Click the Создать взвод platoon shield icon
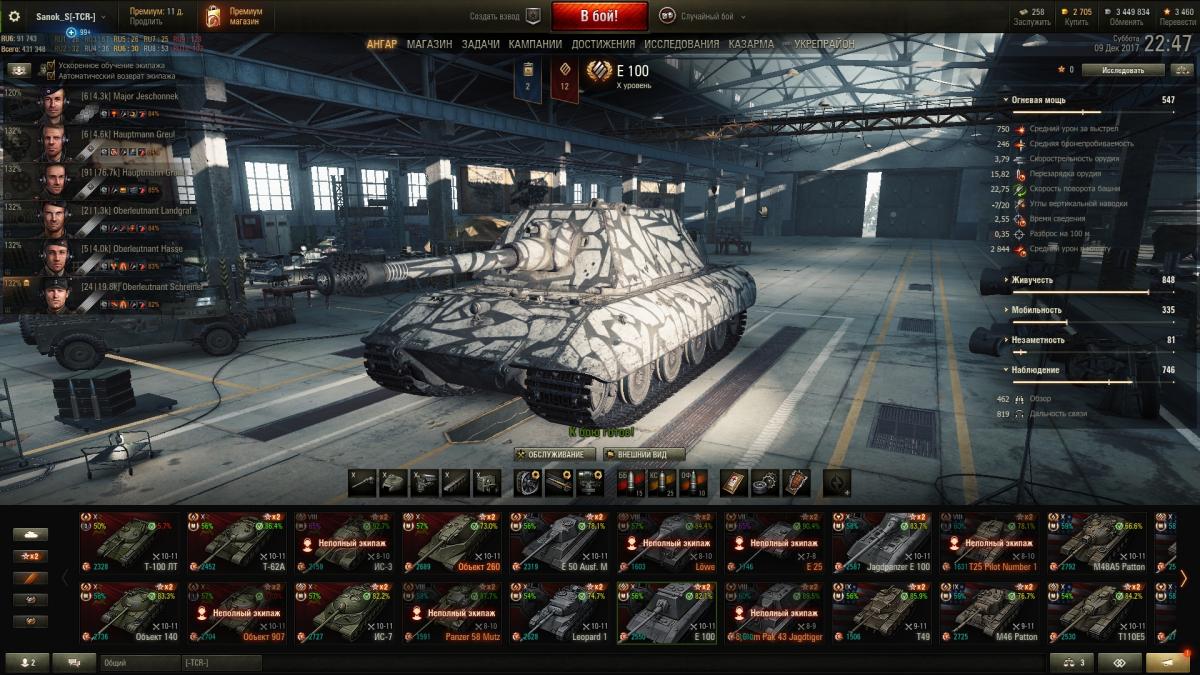Image resolution: width=1200 pixels, height=675 pixels. pos(533,16)
